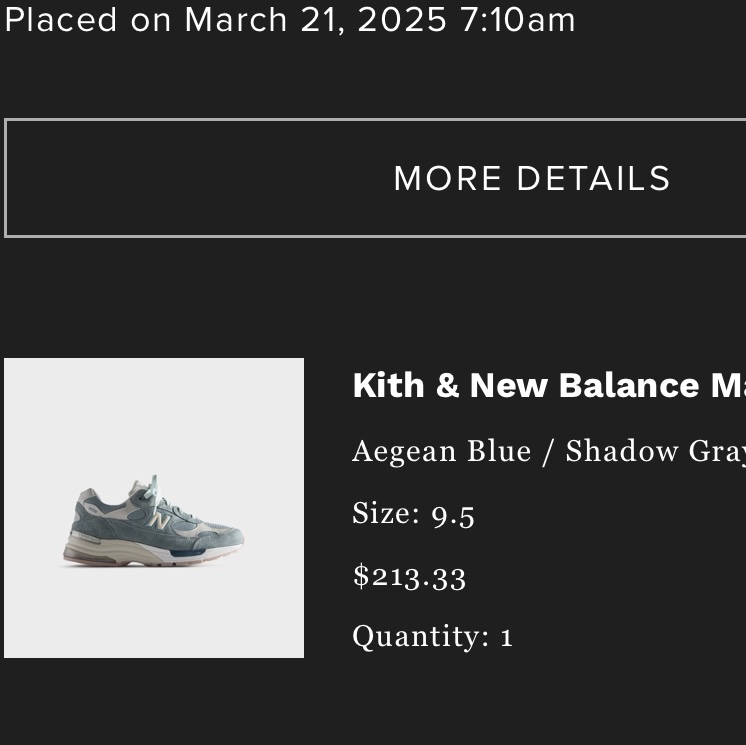The width and height of the screenshot is (746, 745).
Task: Click the word Kith in product title
Action: point(389,385)
